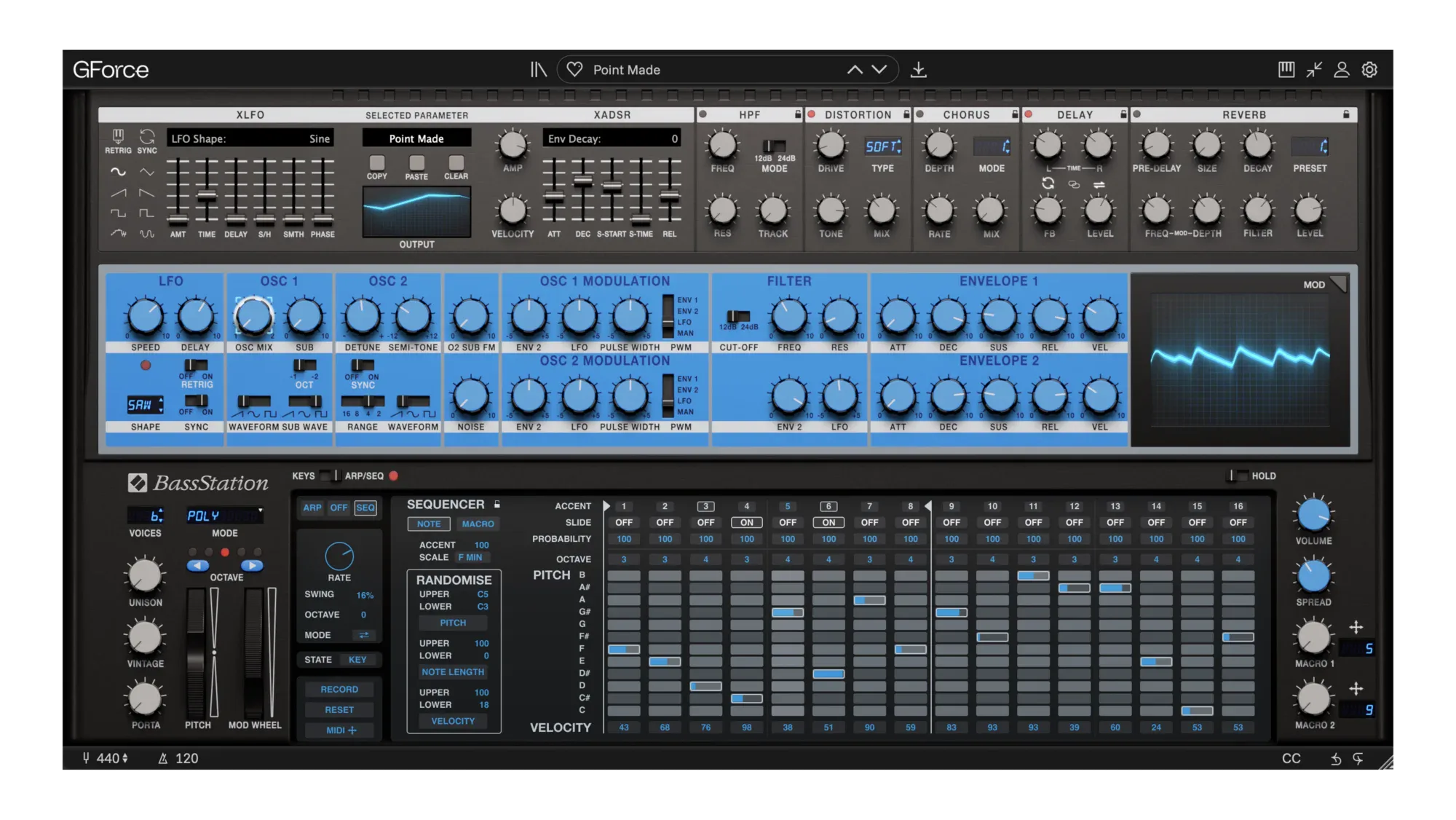Switch the Keys / Arp/Seq toggle

point(330,476)
